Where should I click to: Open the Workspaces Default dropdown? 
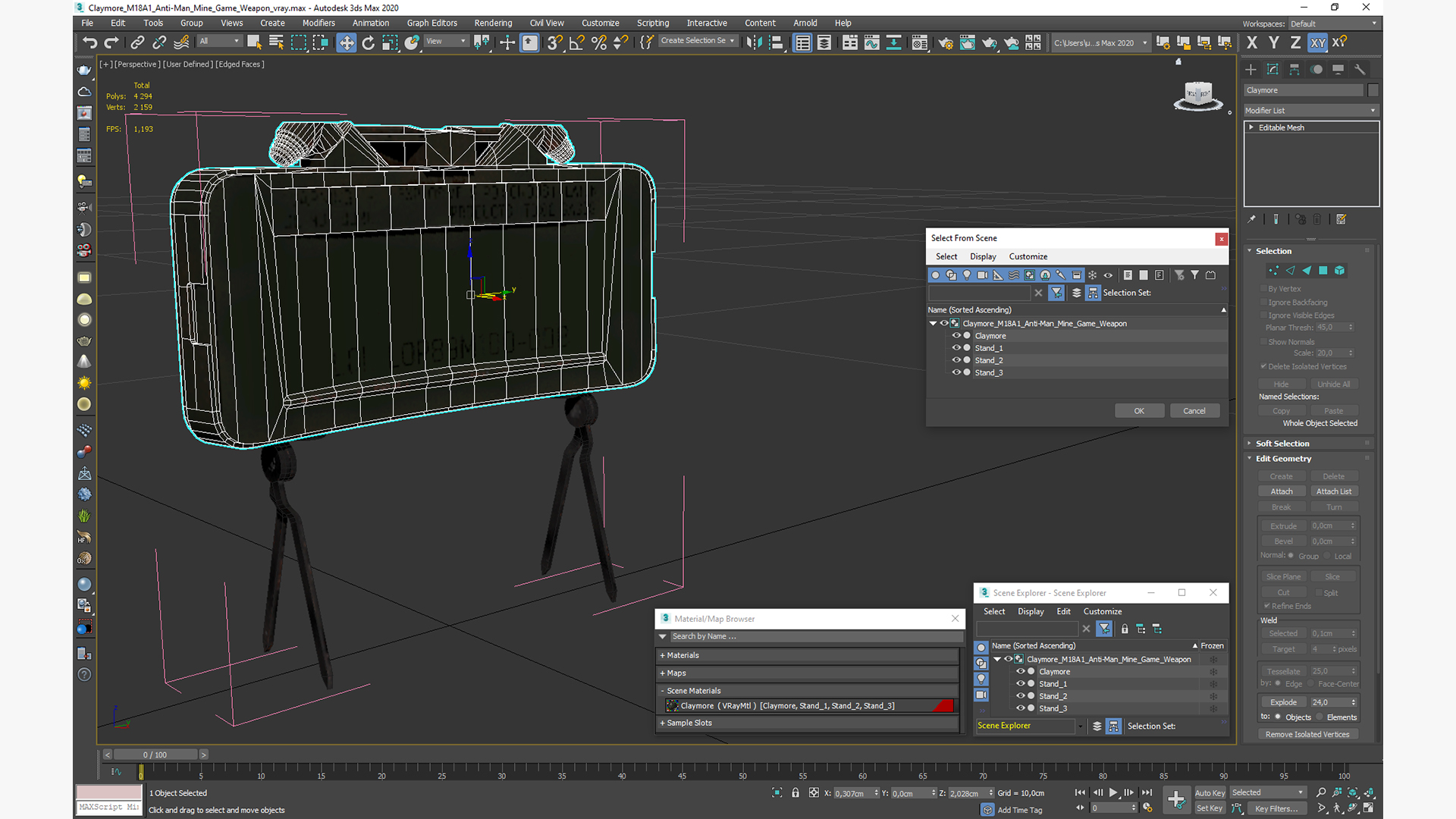tap(1334, 24)
